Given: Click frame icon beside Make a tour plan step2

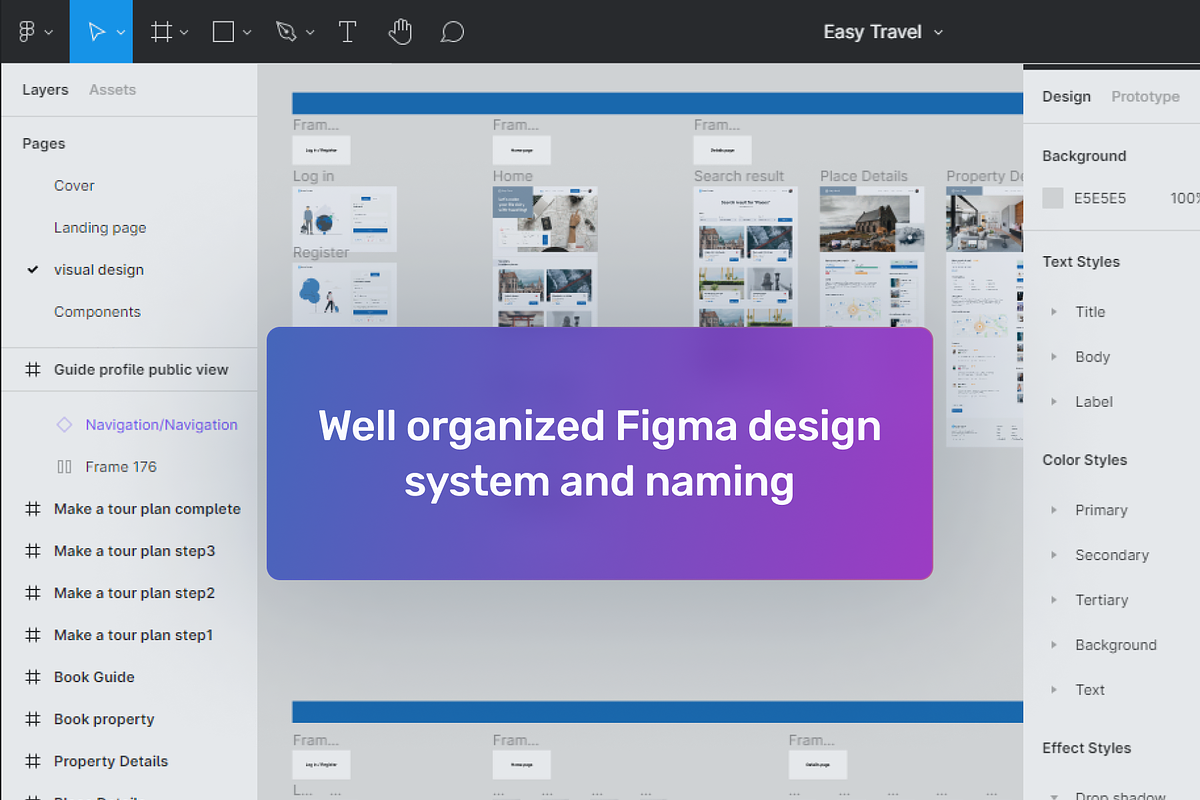Looking at the screenshot, I should 32,593.
